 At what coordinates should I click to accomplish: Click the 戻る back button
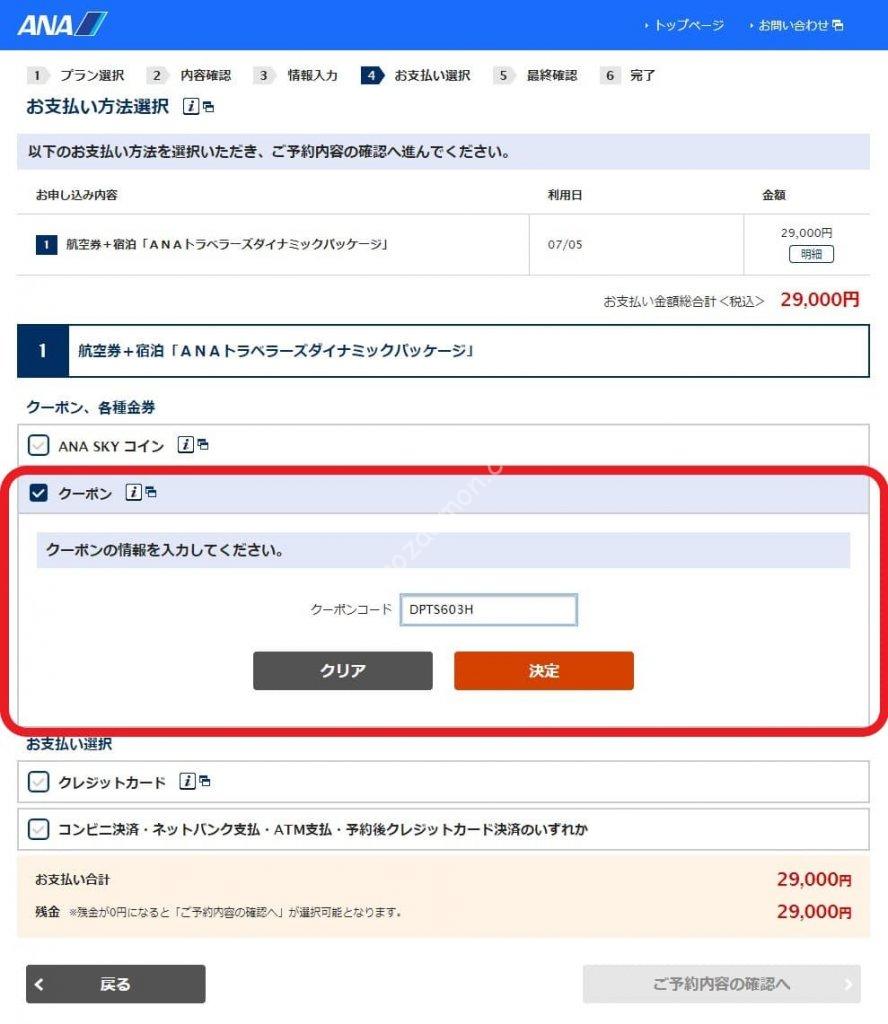click(x=116, y=984)
